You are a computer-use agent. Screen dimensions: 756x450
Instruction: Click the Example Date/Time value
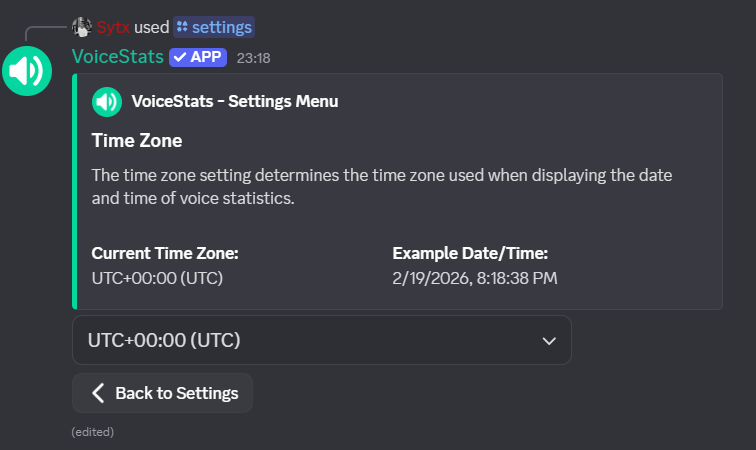click(x=475, y=277)
